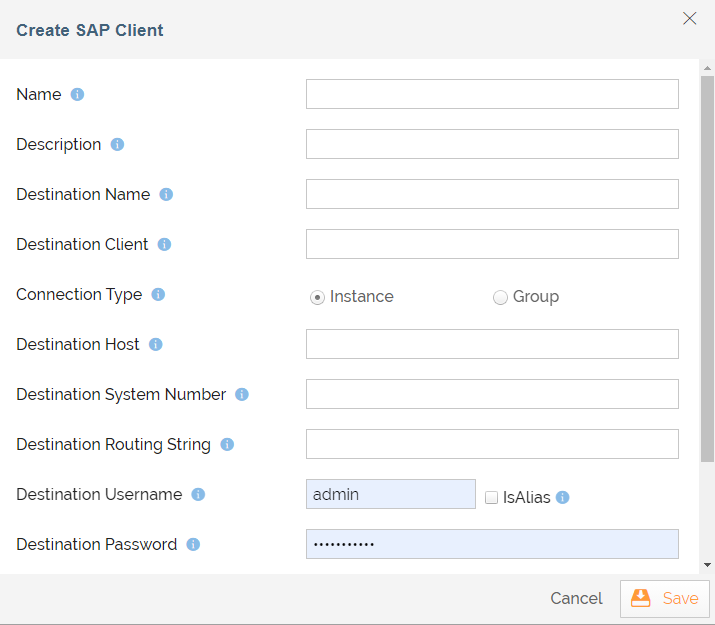Click the Destination Name info icon
The width and height of the screenshot is (715, 625).
[166, 194]
